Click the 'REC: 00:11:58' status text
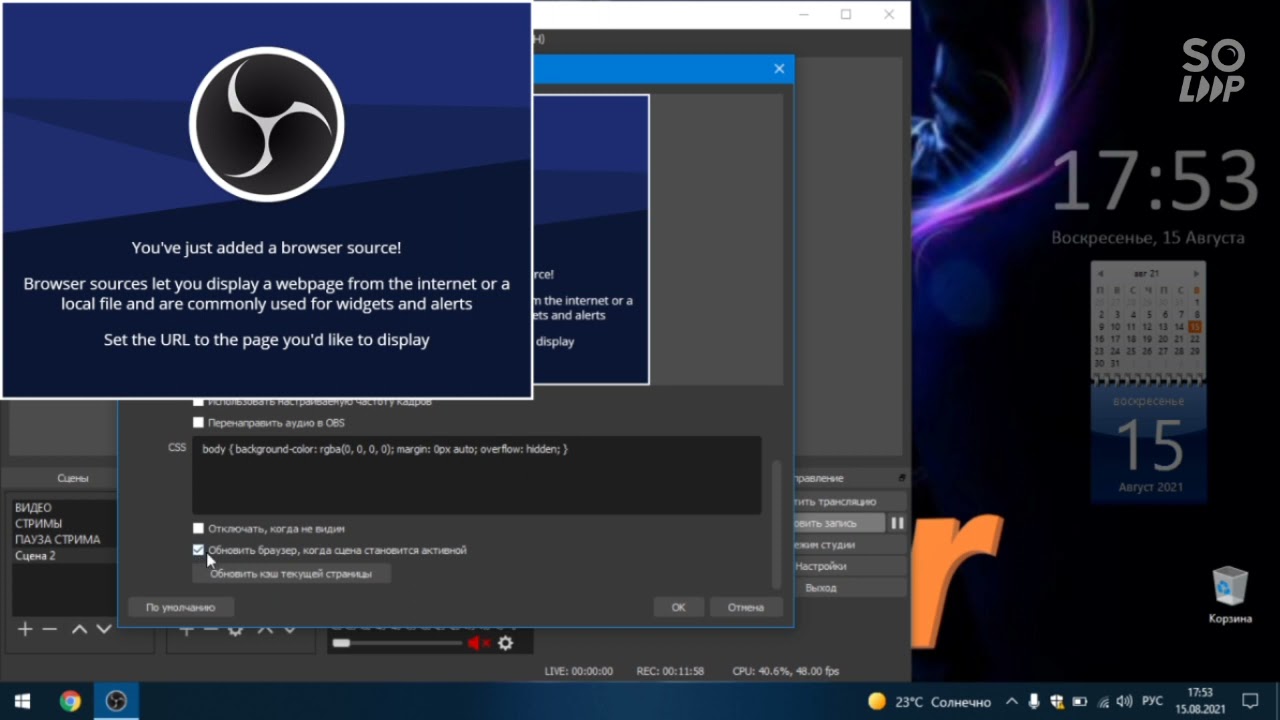This screenshot has height=720, width=1280. (x=670, y=671)
